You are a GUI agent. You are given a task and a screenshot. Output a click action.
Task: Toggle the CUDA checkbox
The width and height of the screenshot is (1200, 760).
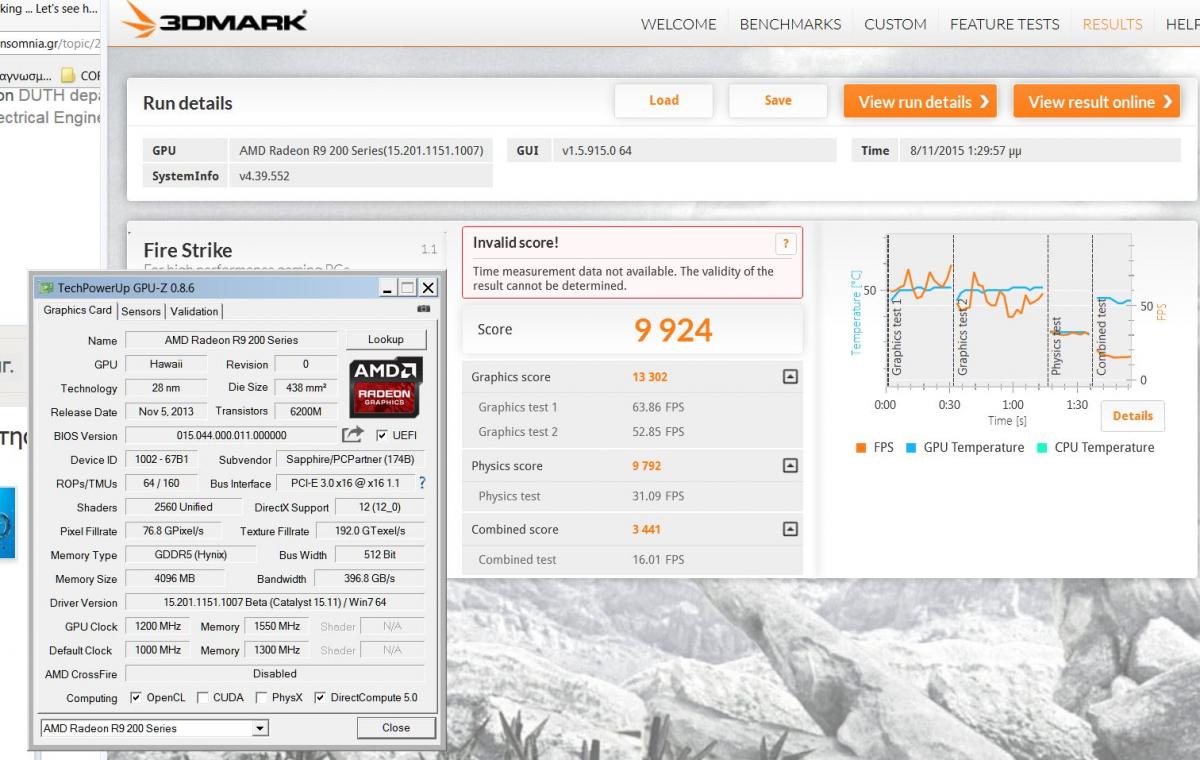[203, 698]
